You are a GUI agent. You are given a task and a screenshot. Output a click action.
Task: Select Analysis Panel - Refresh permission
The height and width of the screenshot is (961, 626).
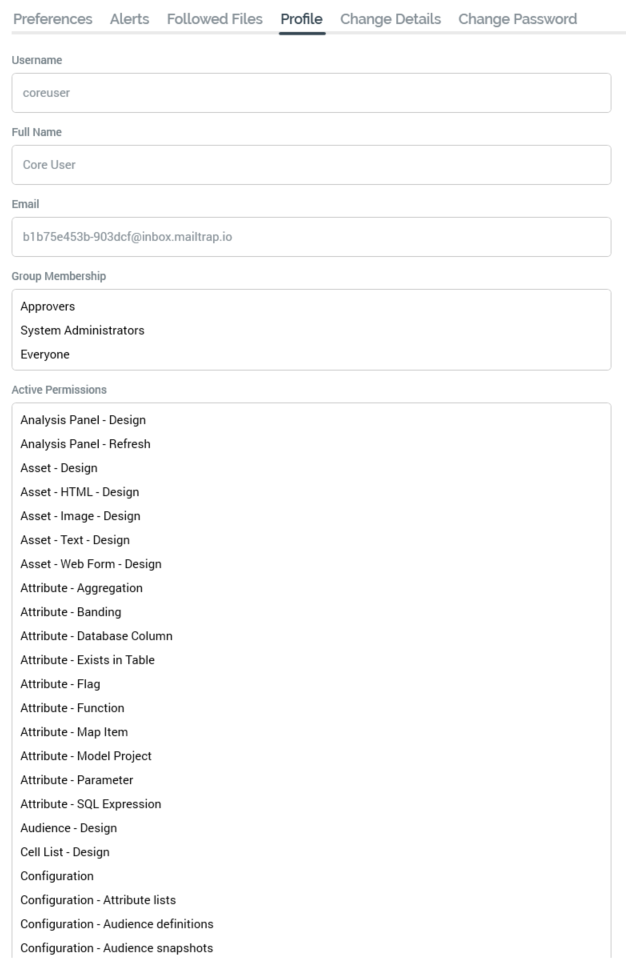(85, 444)
